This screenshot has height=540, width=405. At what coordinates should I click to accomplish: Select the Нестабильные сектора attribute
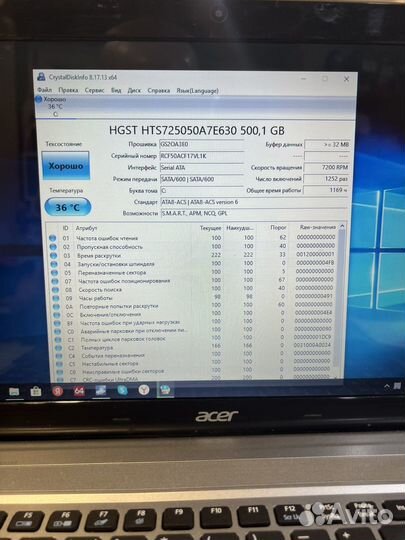tap(110, 364)
